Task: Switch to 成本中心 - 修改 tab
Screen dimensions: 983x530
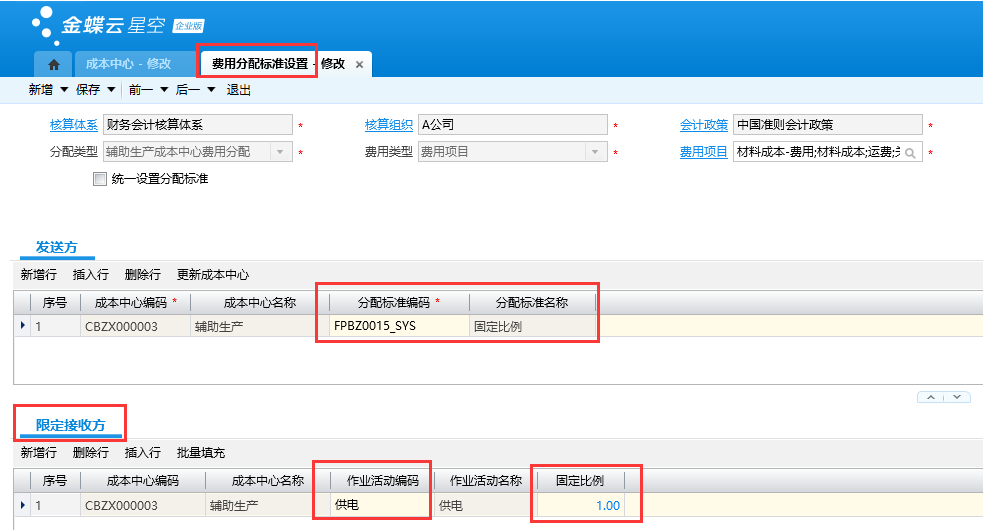Action: tap(128, 64)
